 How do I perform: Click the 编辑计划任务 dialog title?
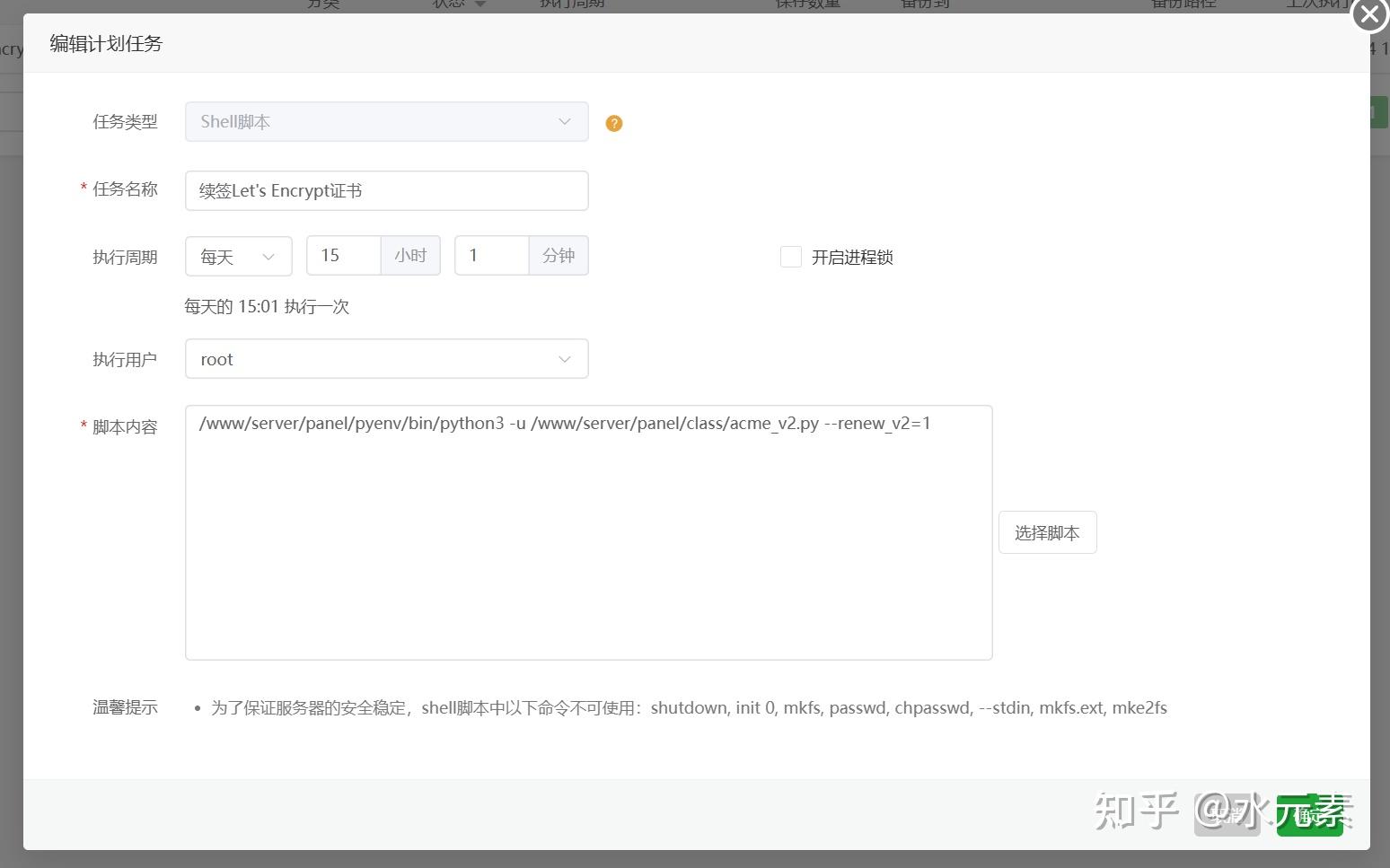coord(106,44)
